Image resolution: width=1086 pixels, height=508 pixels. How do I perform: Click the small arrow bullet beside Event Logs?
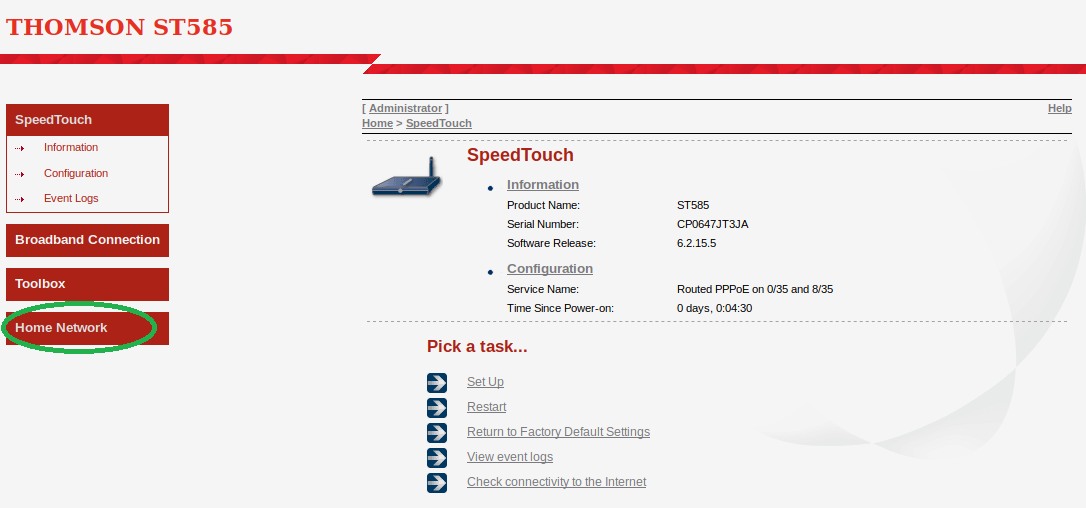point(19,199)
